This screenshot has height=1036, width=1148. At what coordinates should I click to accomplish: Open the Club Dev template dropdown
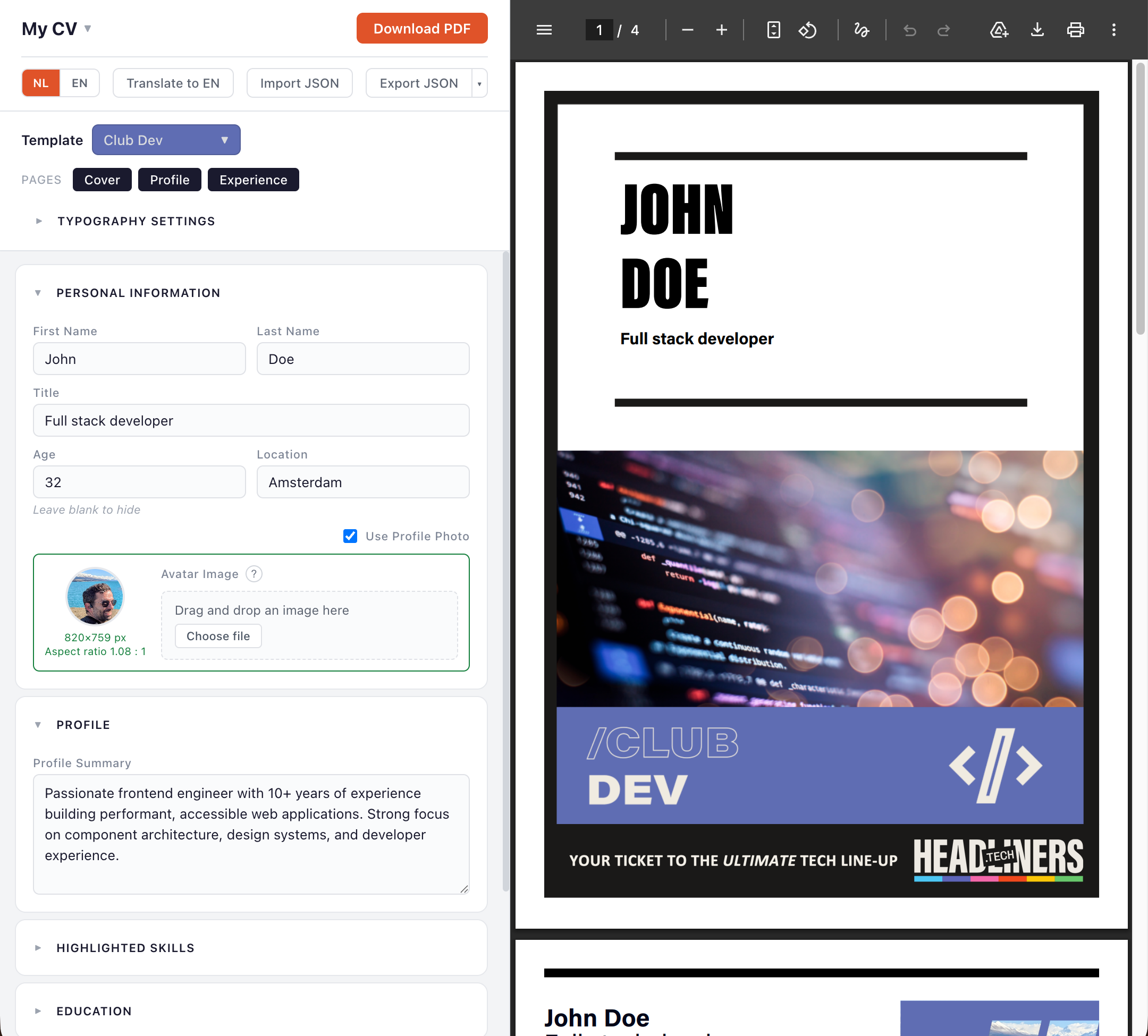[166, 140]
